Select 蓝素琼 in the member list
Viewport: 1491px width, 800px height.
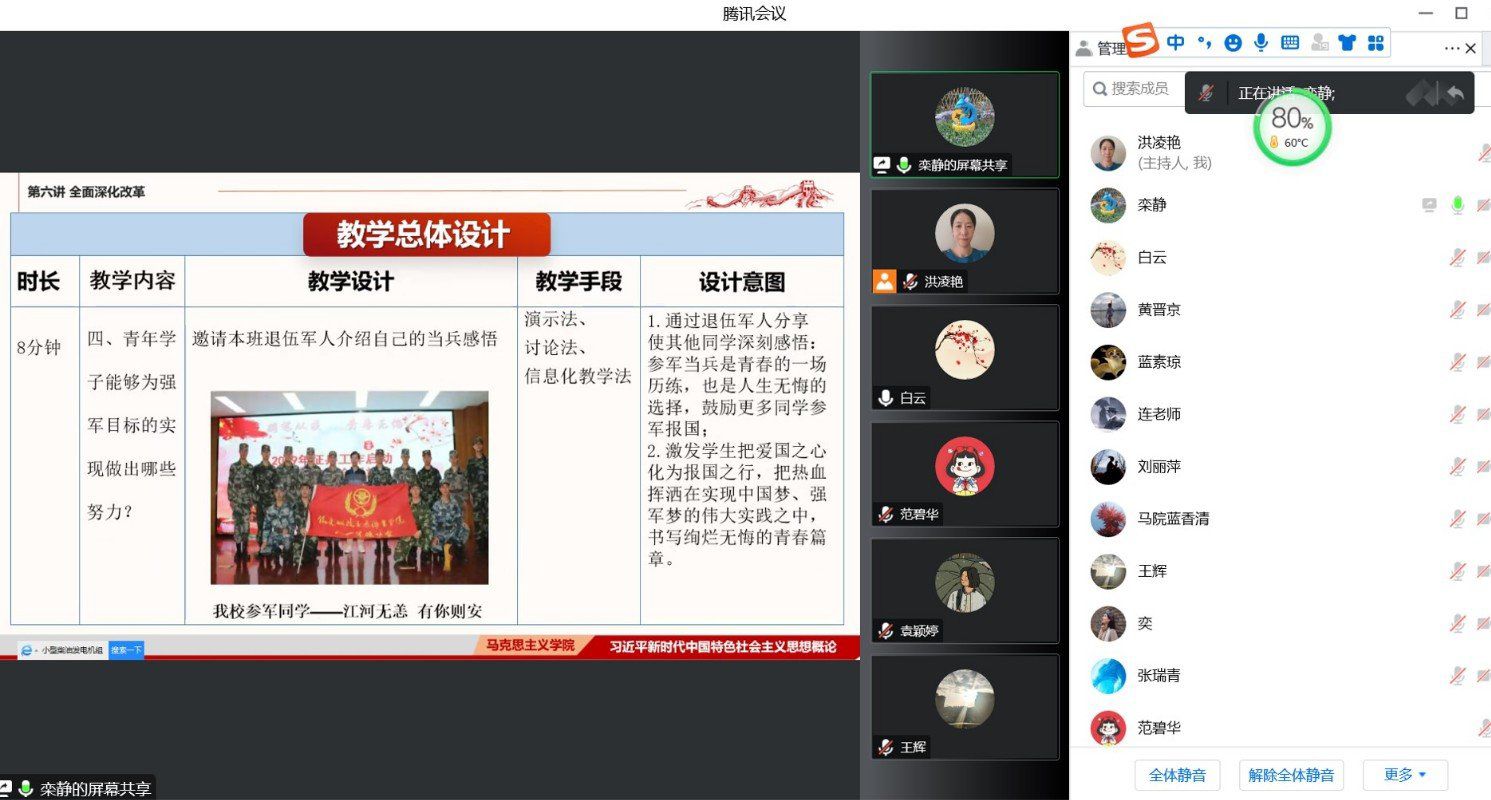click(1159, 362)
